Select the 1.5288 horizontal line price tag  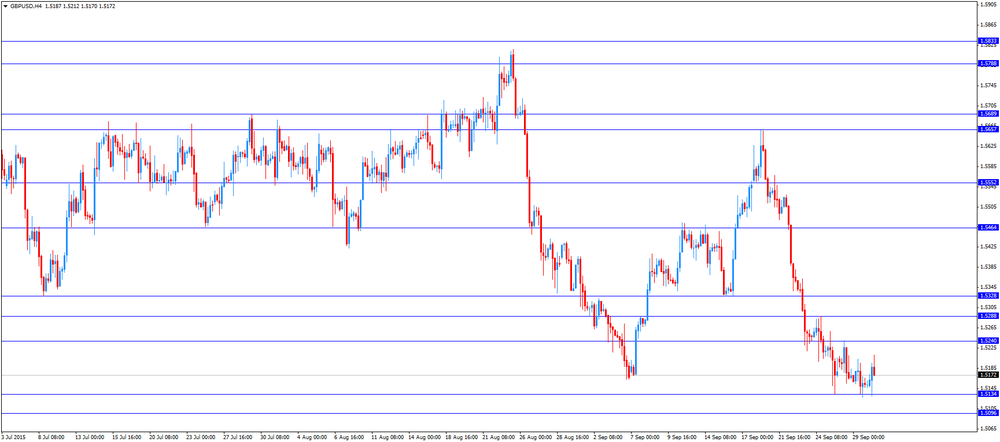[988, 316]
